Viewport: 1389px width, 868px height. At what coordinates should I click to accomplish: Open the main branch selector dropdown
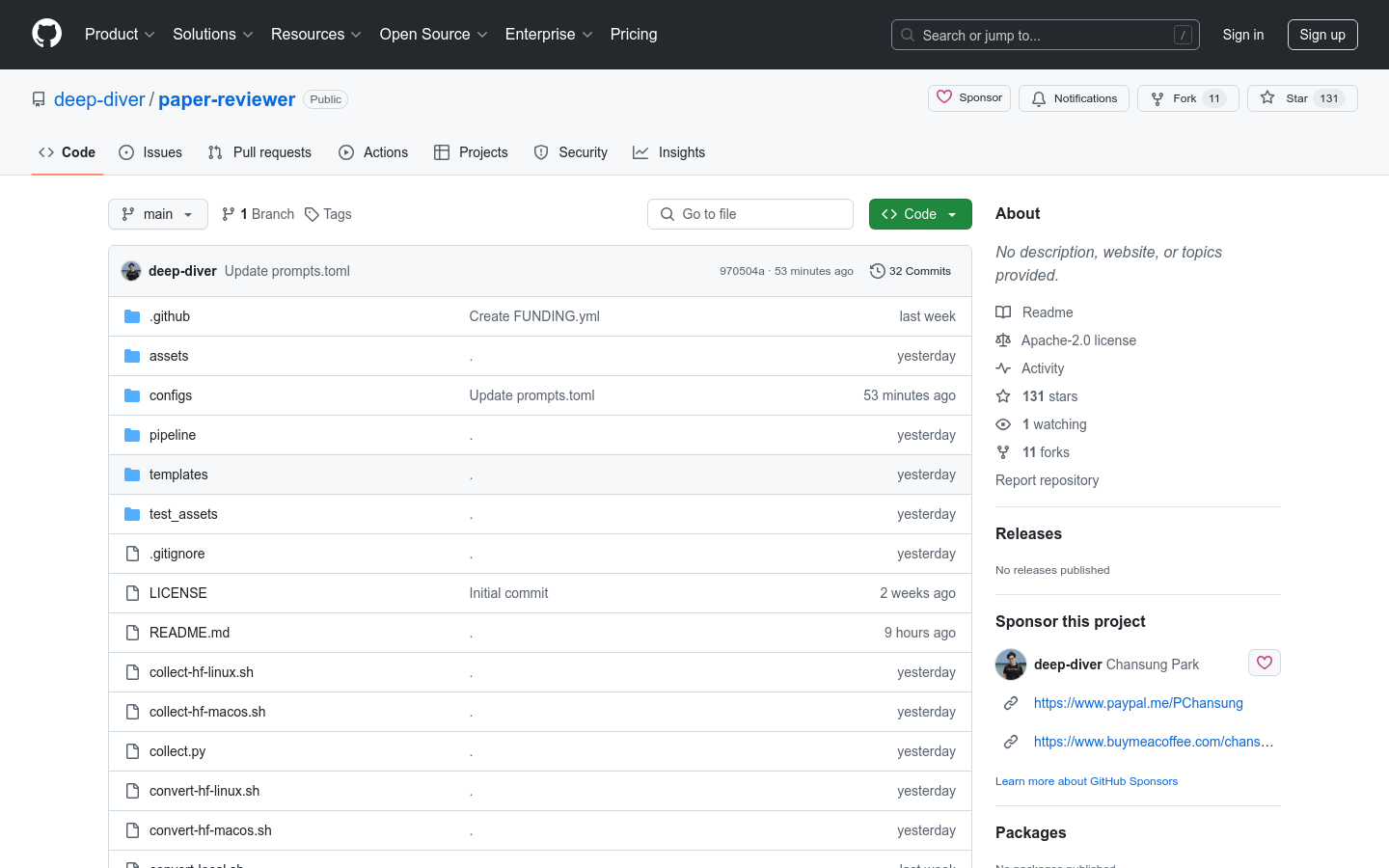[158, 214]
